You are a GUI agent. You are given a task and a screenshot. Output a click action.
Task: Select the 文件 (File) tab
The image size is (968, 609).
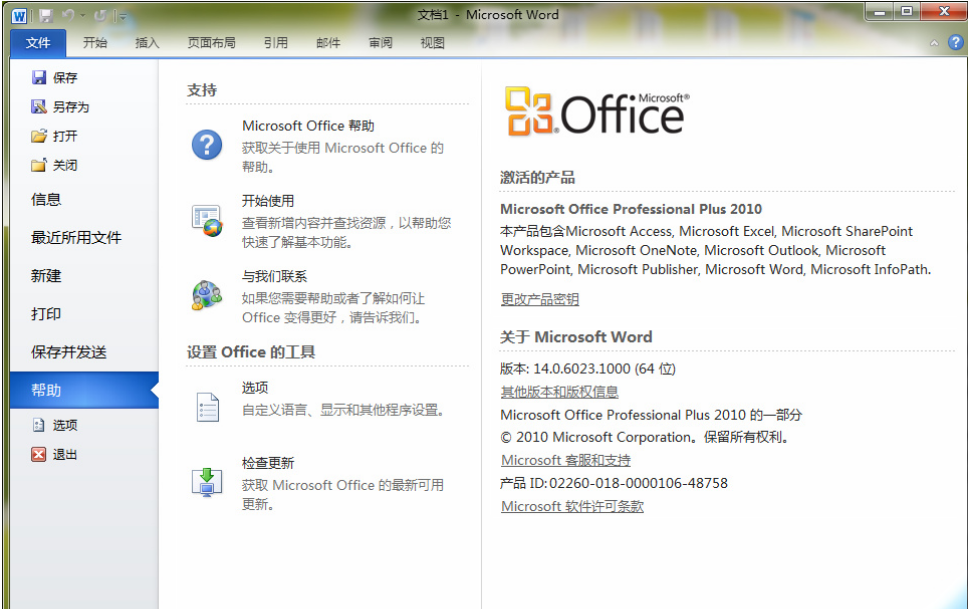pos(38,43)
